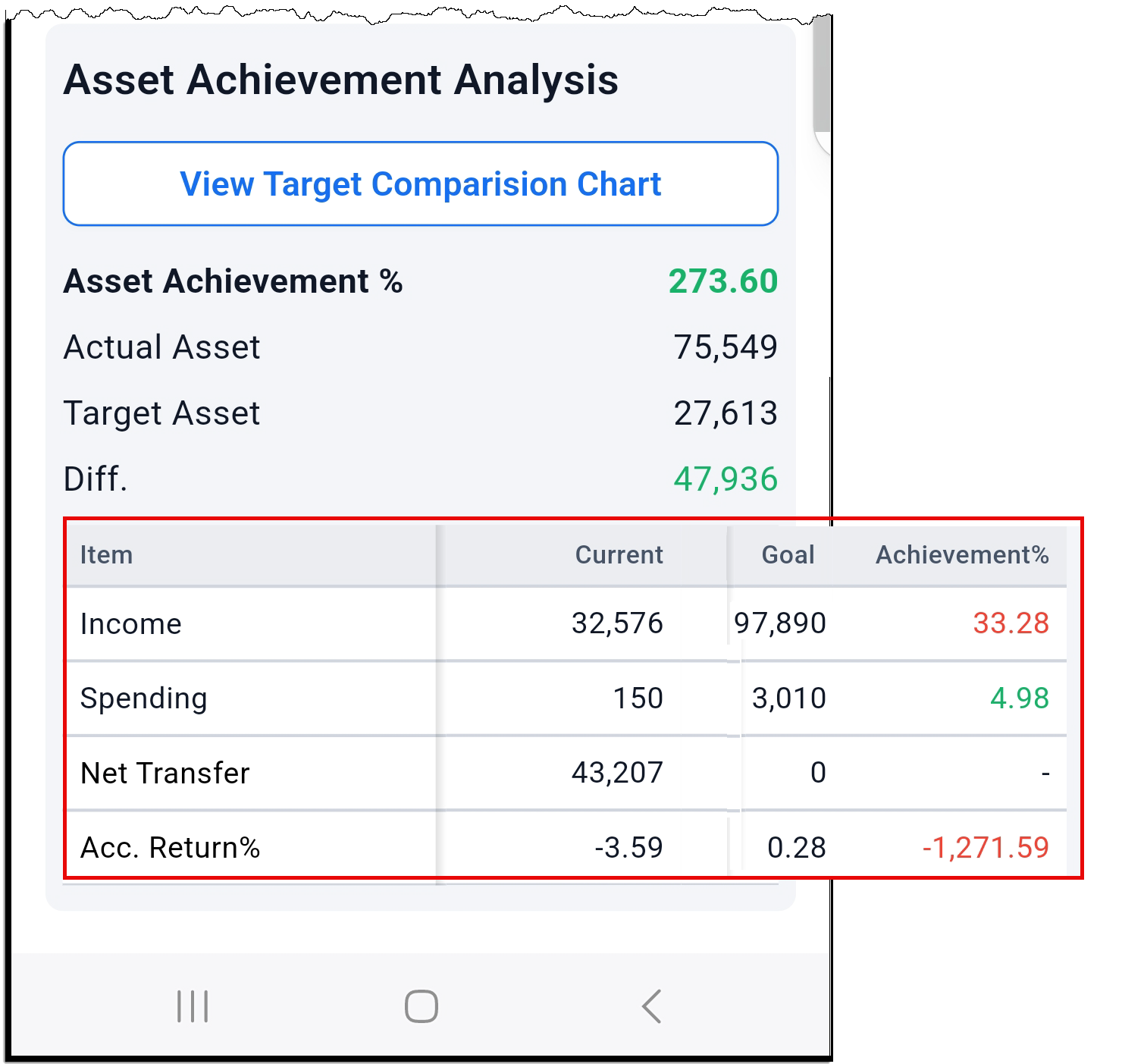Click the Income row label
Image resolution: width=1122 pixels, height=1064 pixels.
click(130, 623)
